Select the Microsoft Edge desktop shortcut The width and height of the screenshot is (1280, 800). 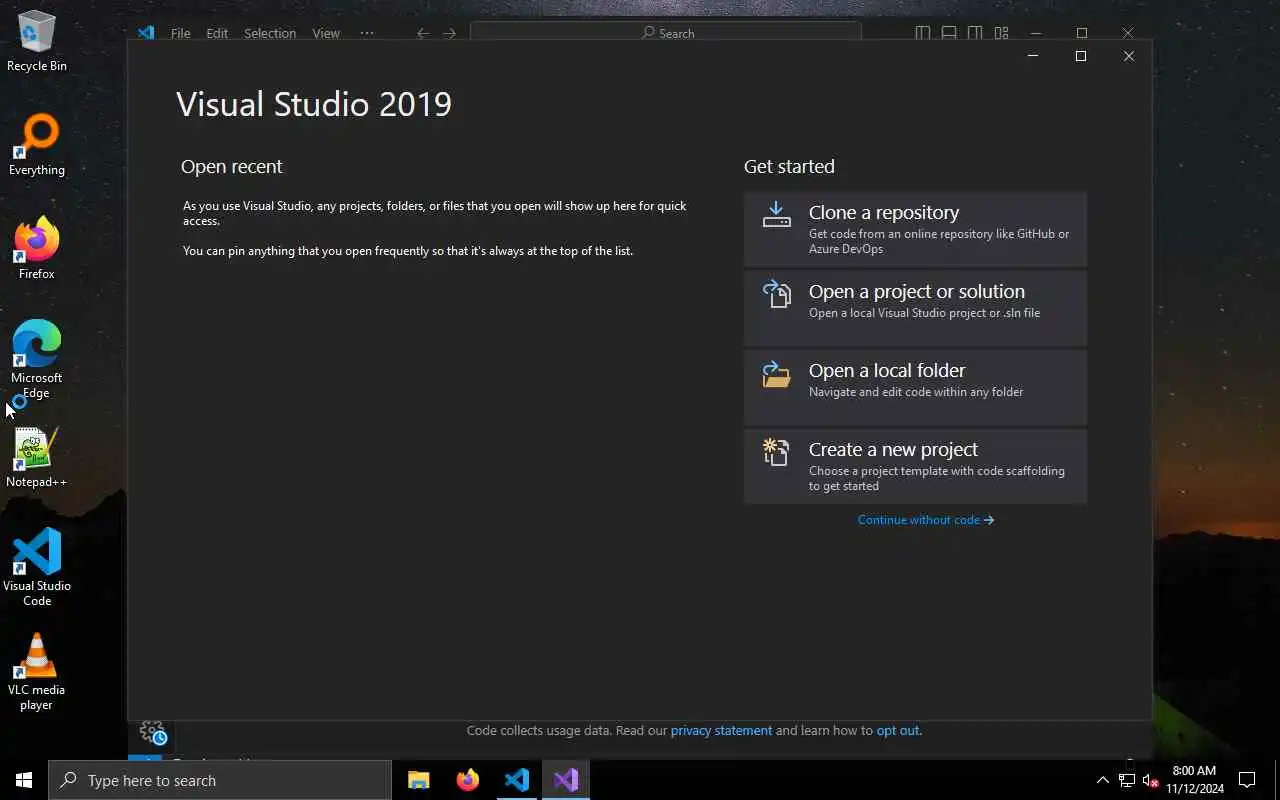coord(37,360)
